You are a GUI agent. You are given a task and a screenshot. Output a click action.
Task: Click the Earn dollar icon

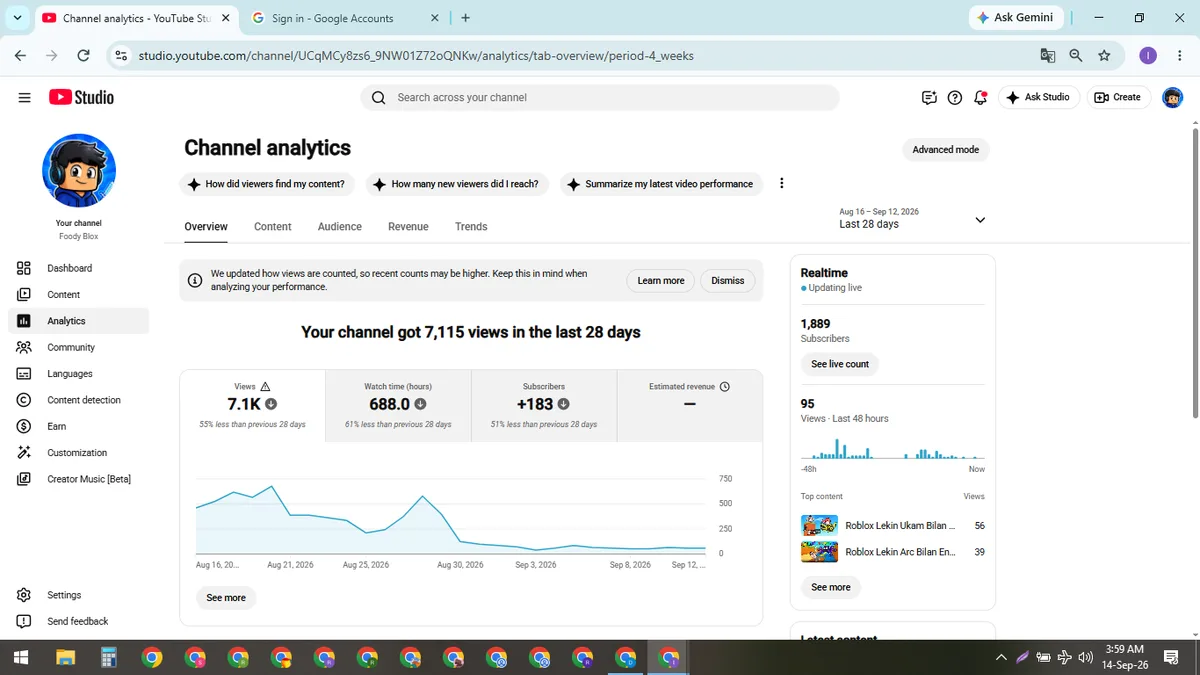coord(24,426)
